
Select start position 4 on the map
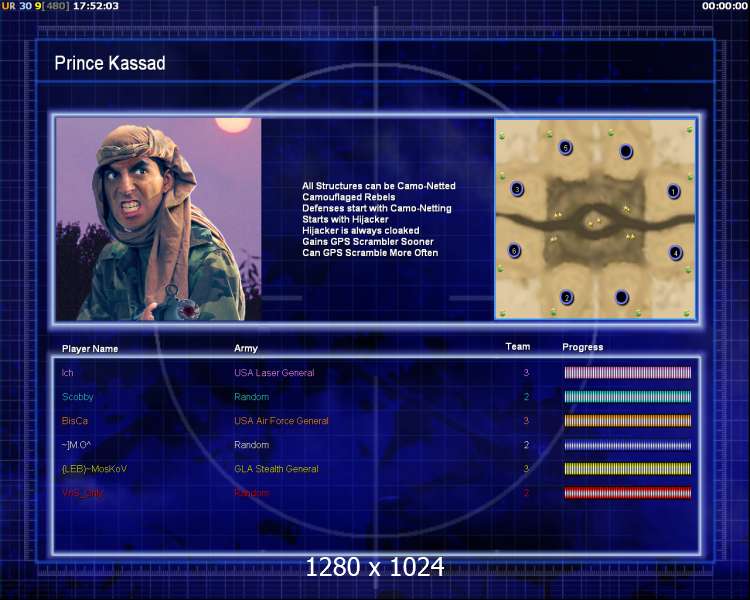tap(675, 253)
